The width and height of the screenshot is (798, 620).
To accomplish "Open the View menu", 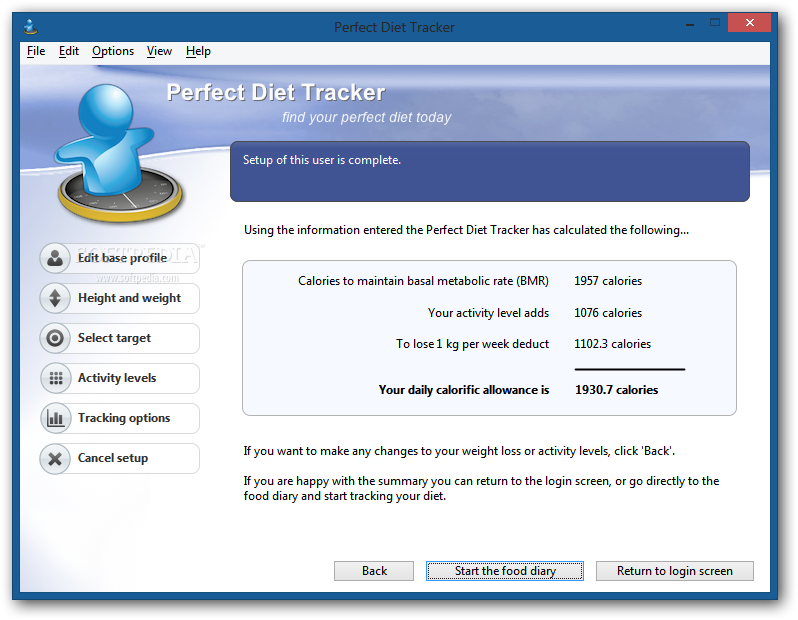I will 159,51.
